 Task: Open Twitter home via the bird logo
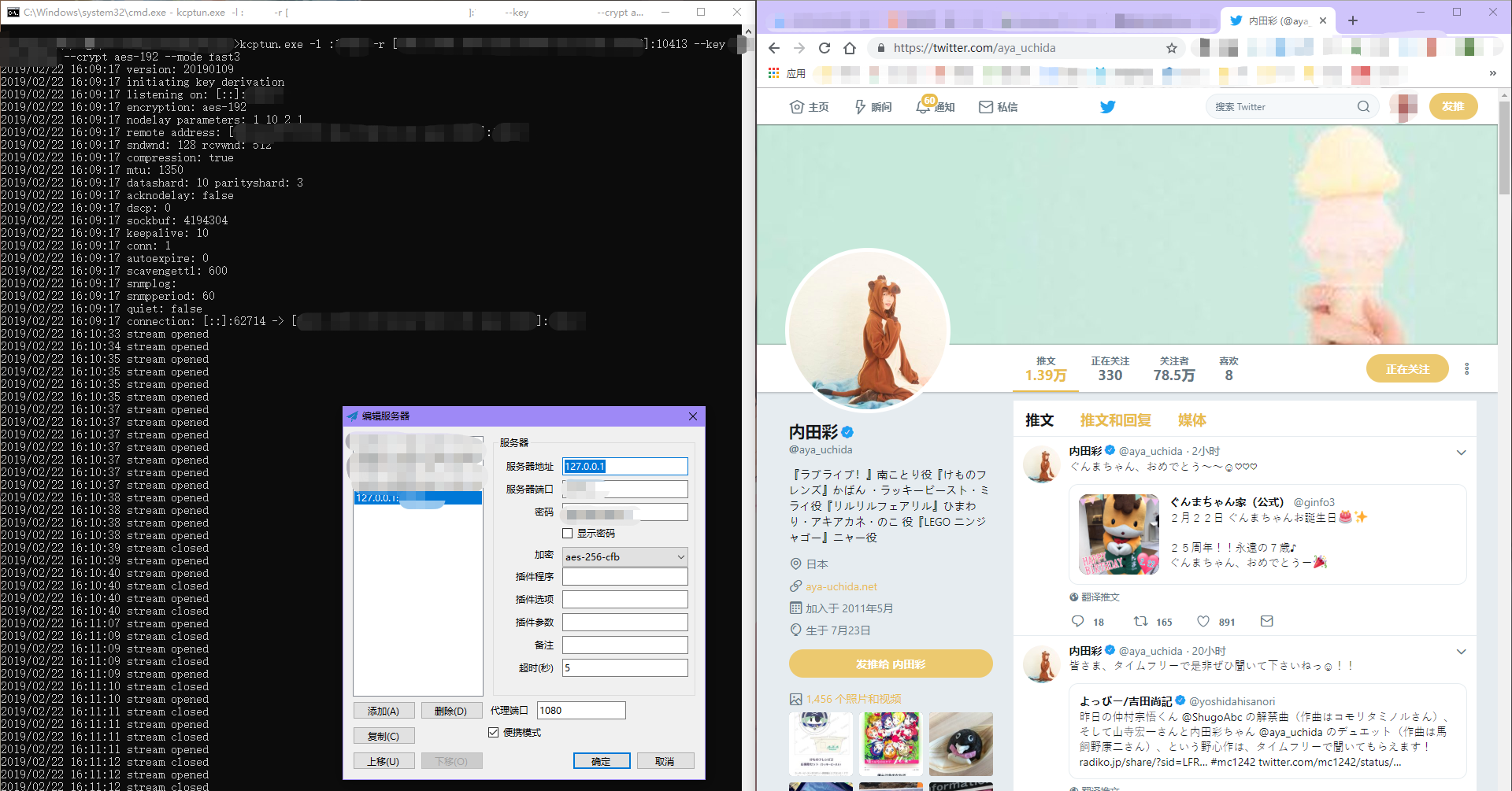coord(1107,106)
